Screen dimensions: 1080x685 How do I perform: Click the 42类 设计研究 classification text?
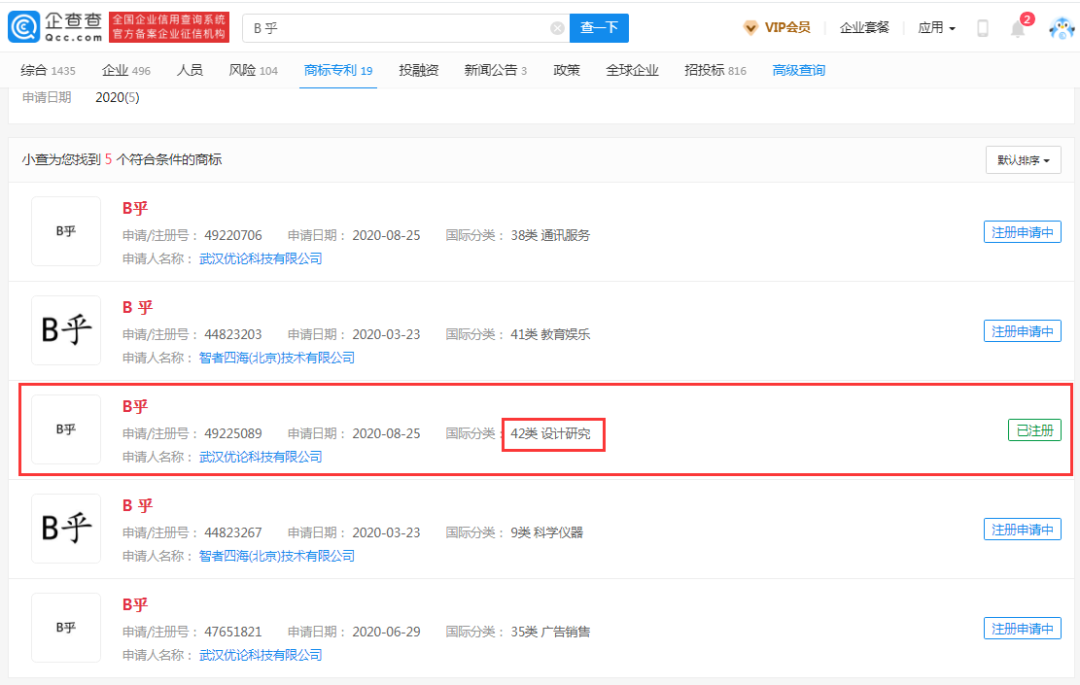[x=550, y=434]
